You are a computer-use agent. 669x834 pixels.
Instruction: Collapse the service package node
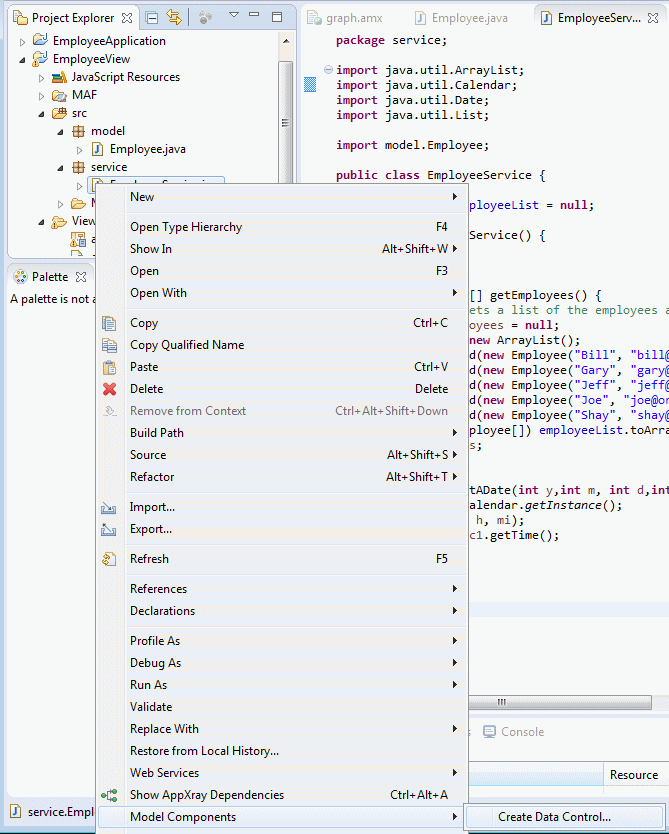coord(61,168)
